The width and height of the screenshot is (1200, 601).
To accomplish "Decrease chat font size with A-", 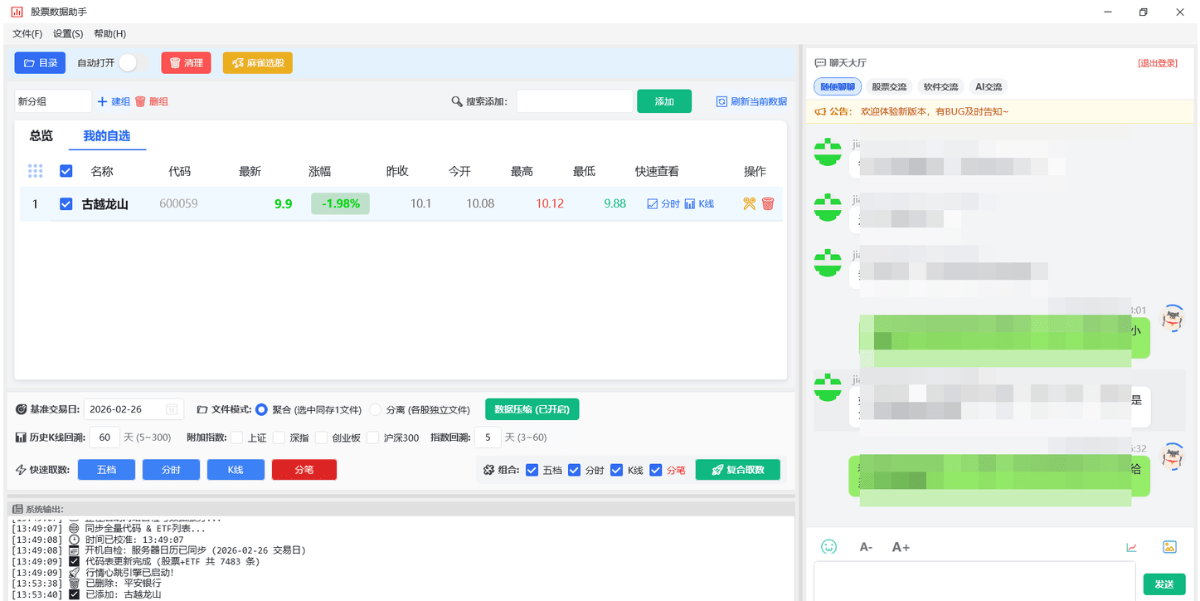I will [x=866, y=547].
